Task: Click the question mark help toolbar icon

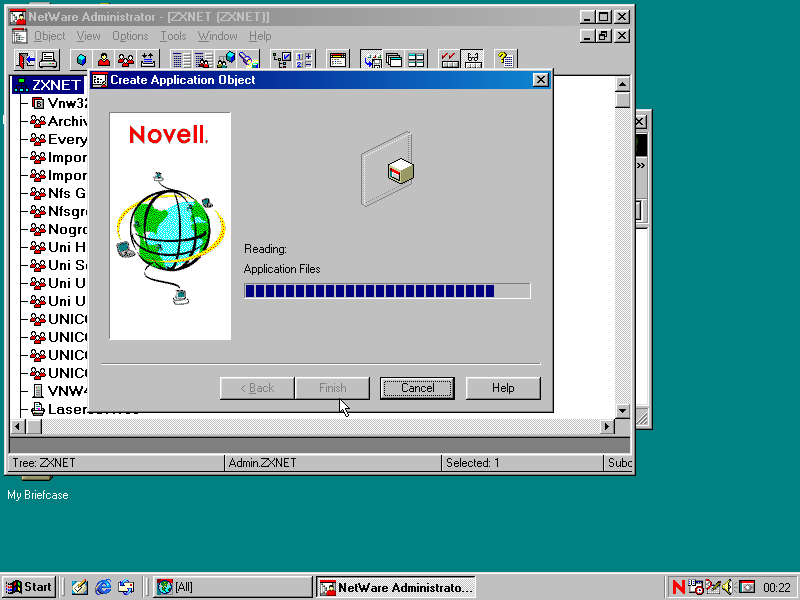Action: coord(506,60)
